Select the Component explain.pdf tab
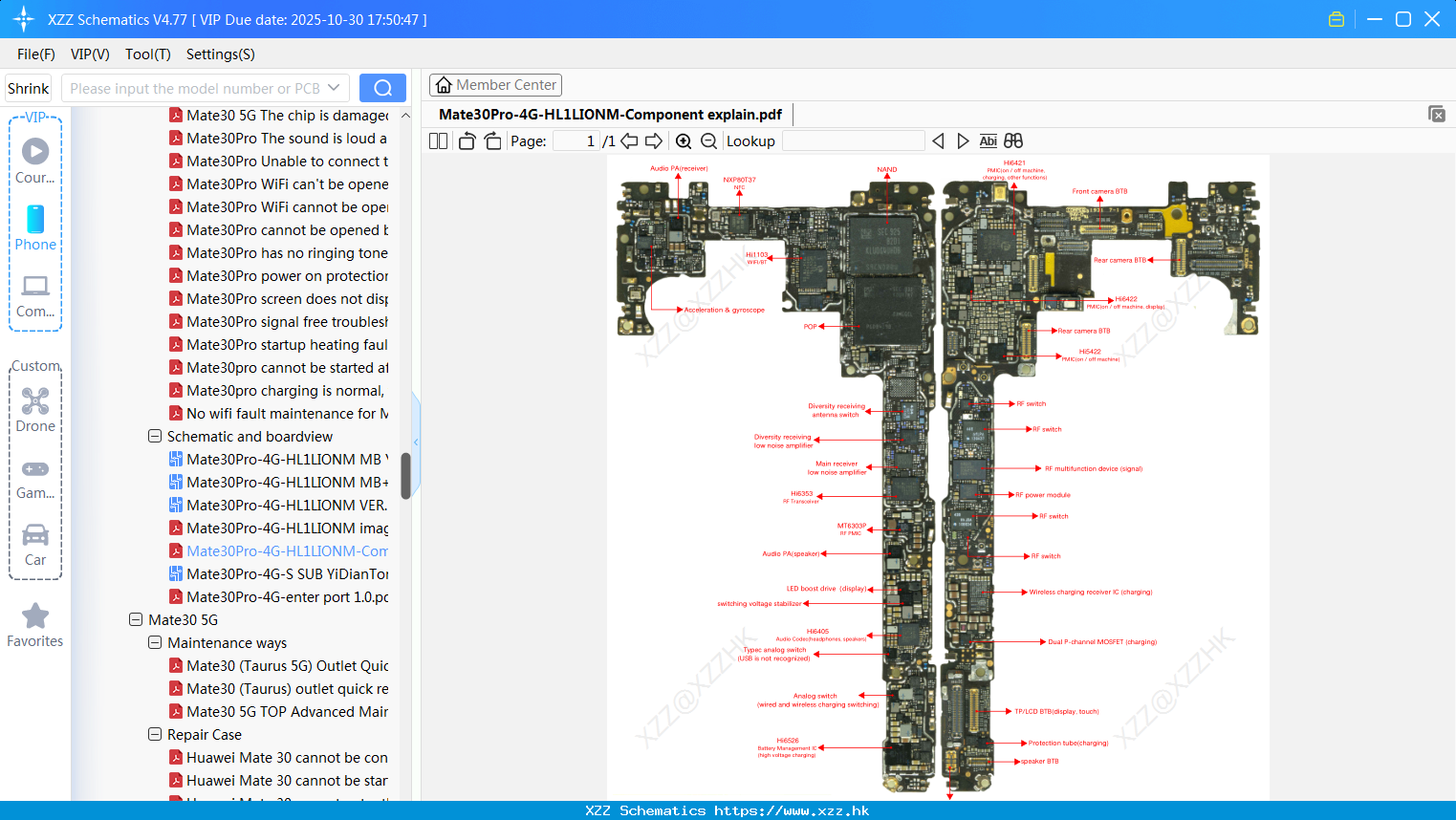 coord(610,115)
